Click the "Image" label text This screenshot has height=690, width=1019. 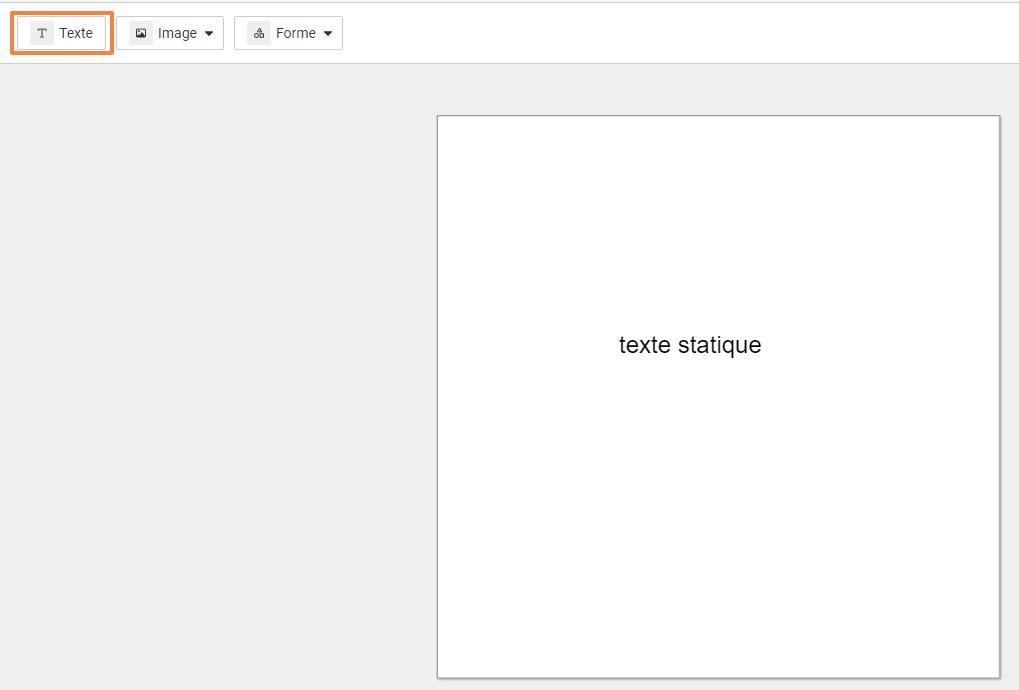(x=177, y=33)
